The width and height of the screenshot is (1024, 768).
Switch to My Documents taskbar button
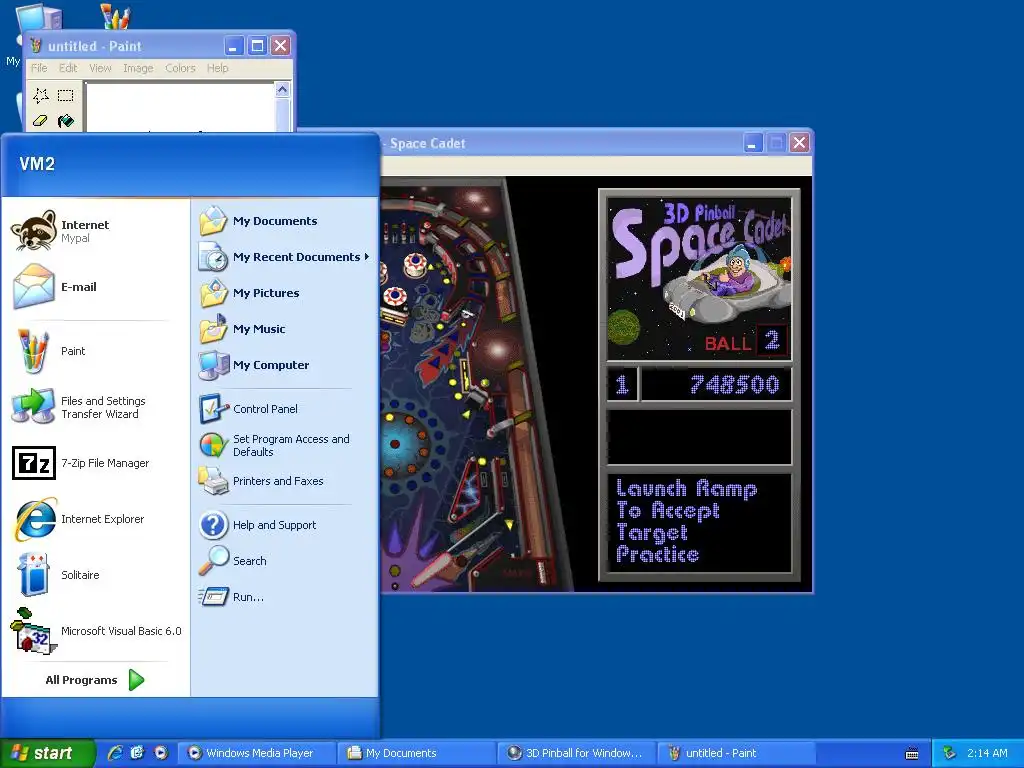pyautogui.click(x=417, y=753)
